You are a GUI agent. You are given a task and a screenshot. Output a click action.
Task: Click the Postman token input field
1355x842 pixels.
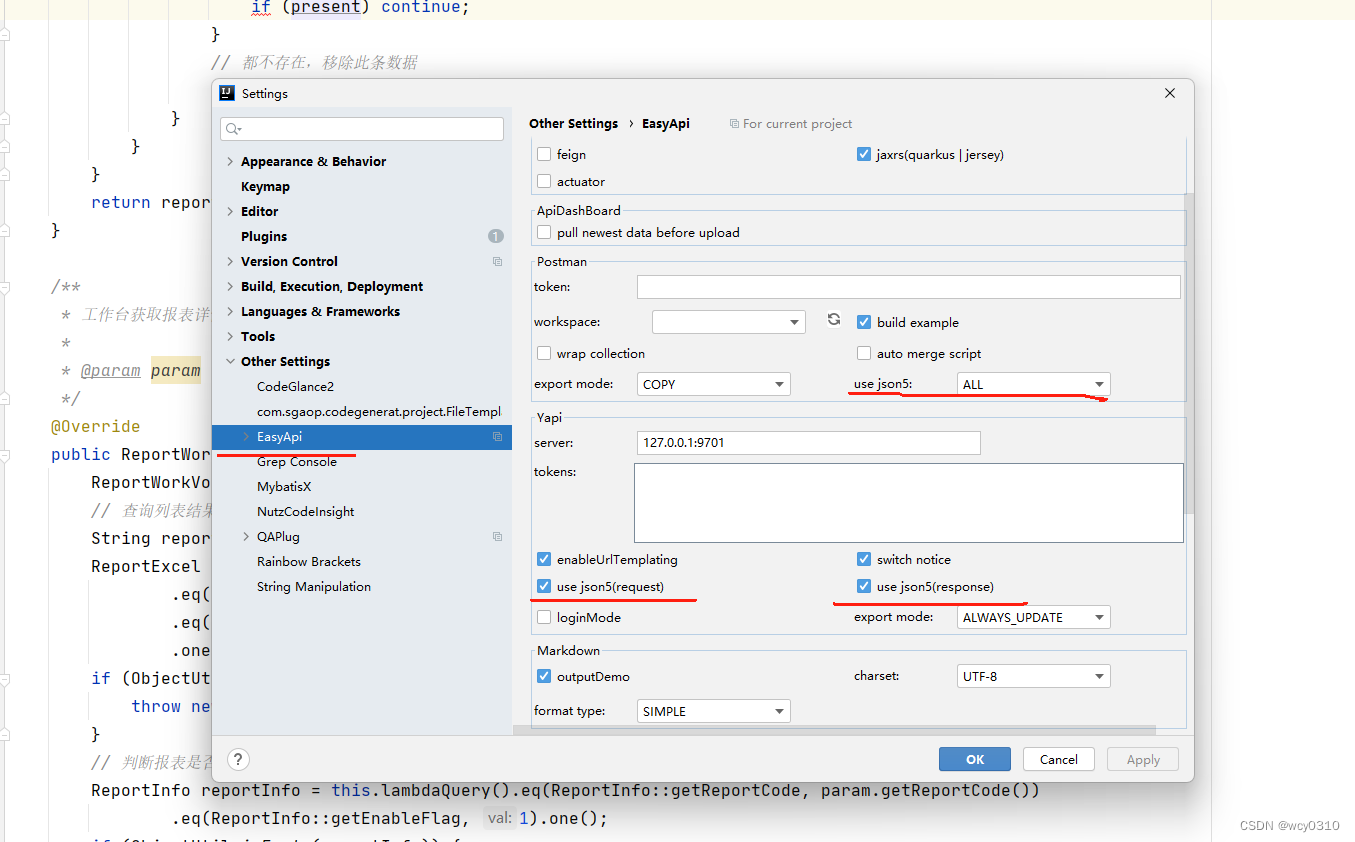click(909, 287)
